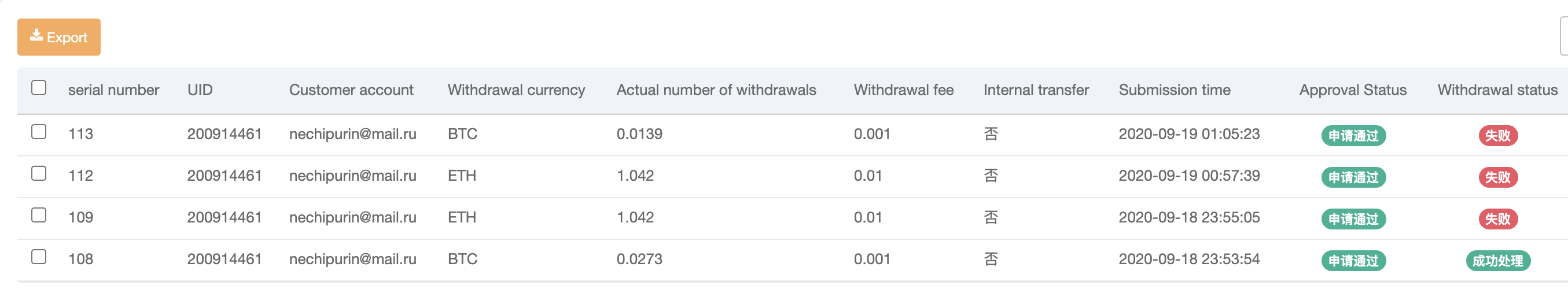This screenshot has width=1568, height=292.
Task: Click the 2020-09-19 01:05:23 submission time
Action: click(1189, 134)
